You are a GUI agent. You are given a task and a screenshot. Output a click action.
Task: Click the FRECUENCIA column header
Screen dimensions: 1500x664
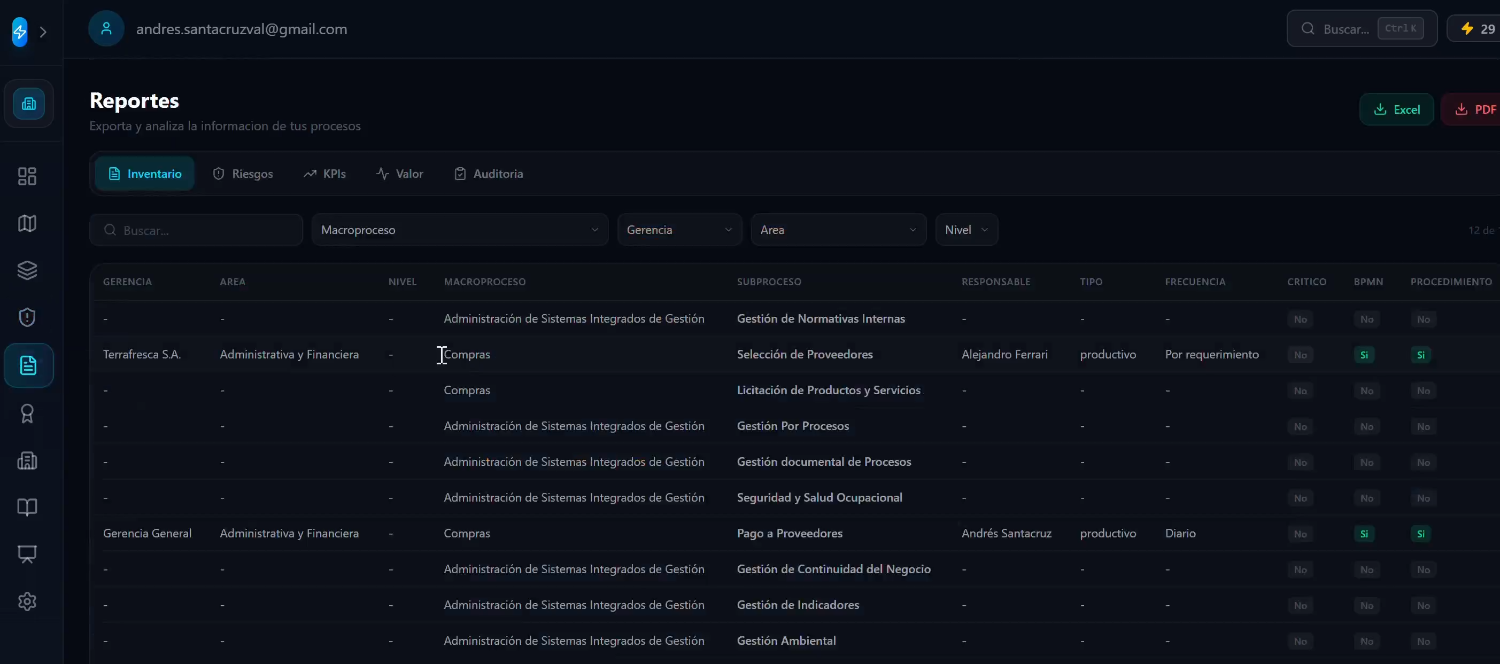[1195, 282]
